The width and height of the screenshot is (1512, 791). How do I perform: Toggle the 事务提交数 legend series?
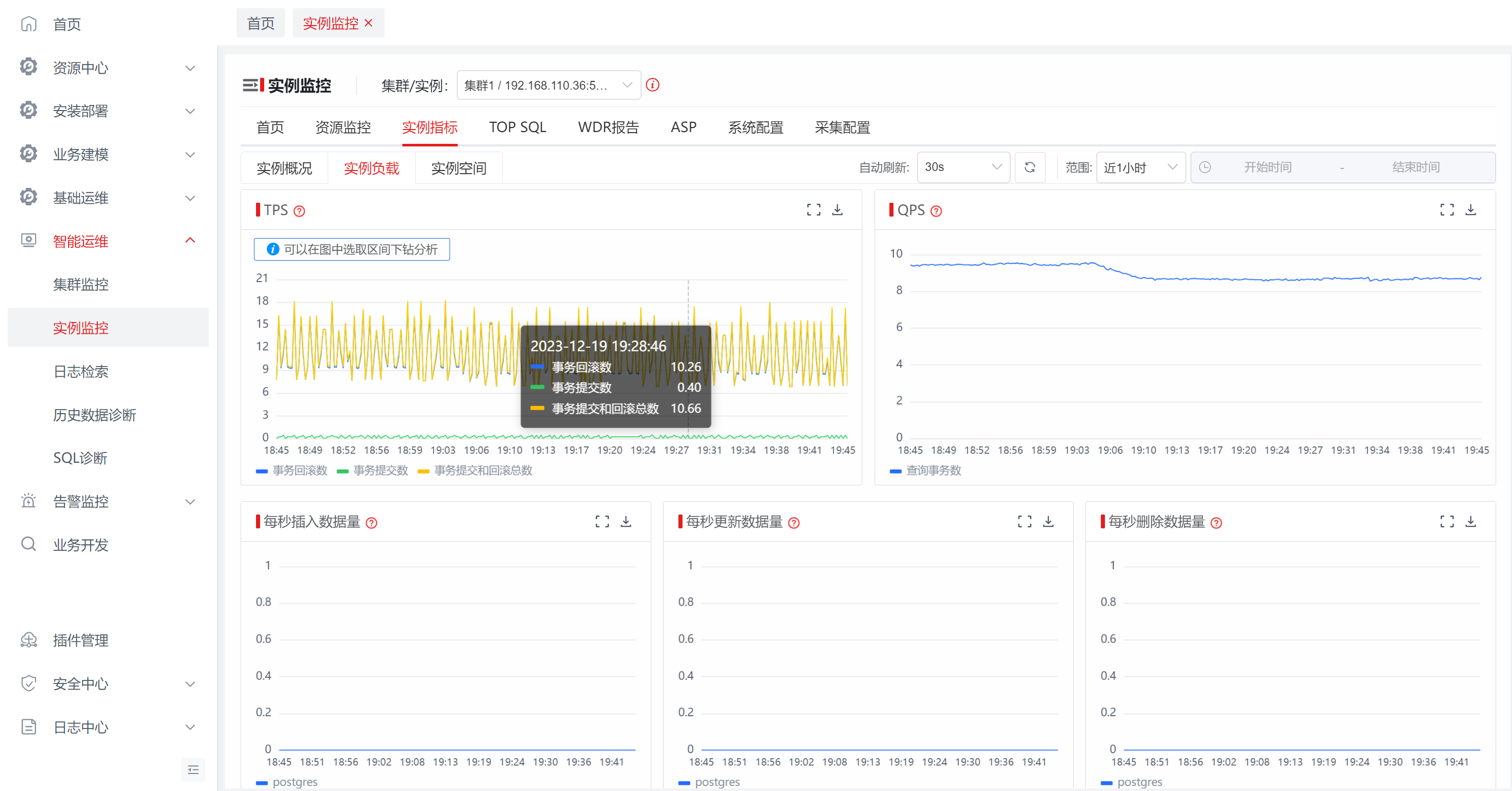(x=372, y=471)
